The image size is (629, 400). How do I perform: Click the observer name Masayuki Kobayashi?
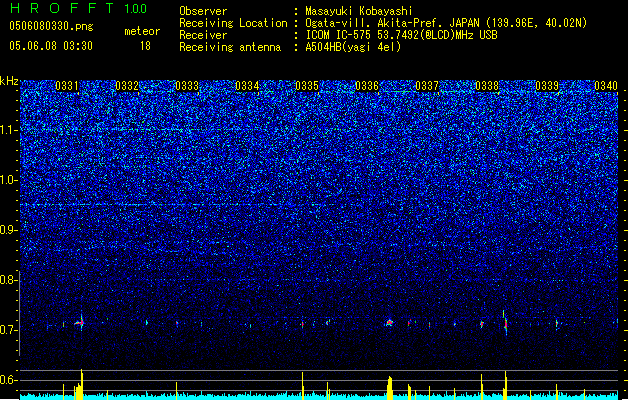point(359,11)
